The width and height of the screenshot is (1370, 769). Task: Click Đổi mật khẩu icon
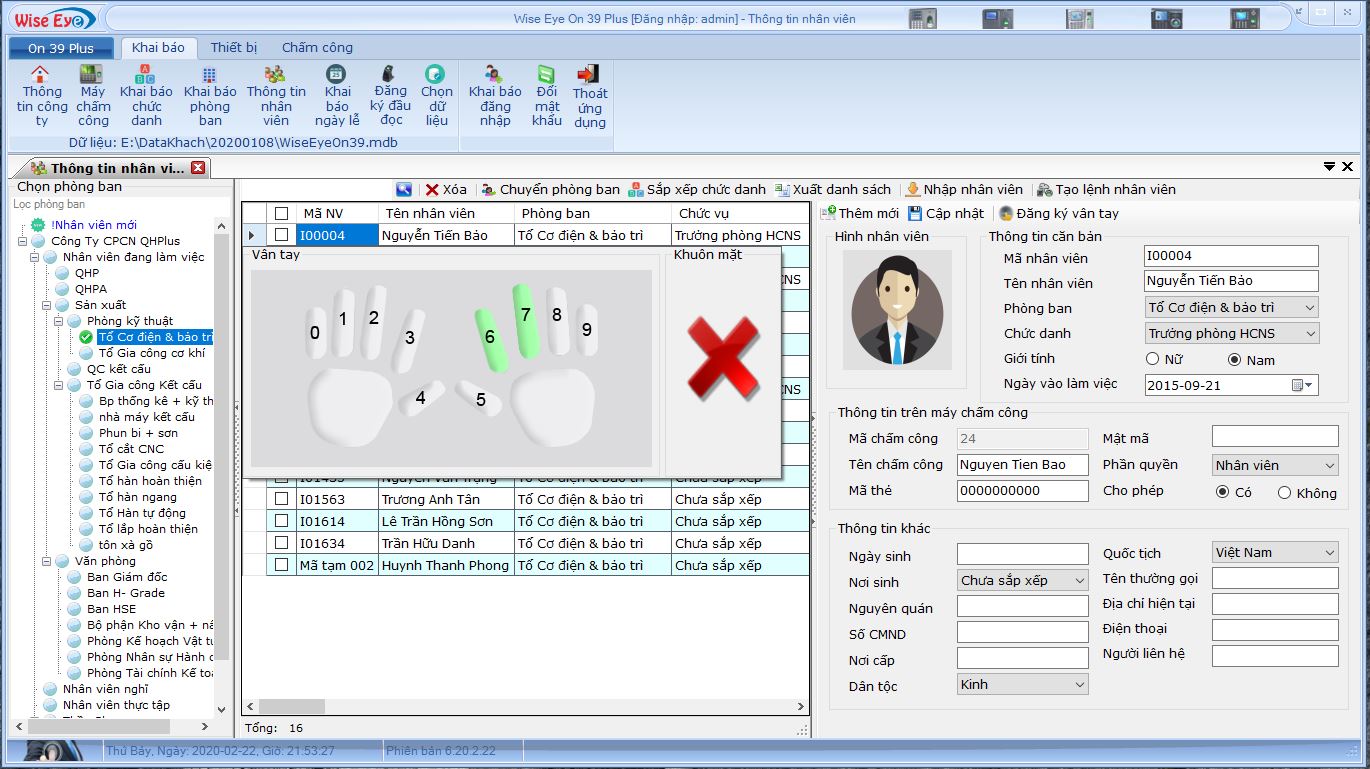point(546,75)
